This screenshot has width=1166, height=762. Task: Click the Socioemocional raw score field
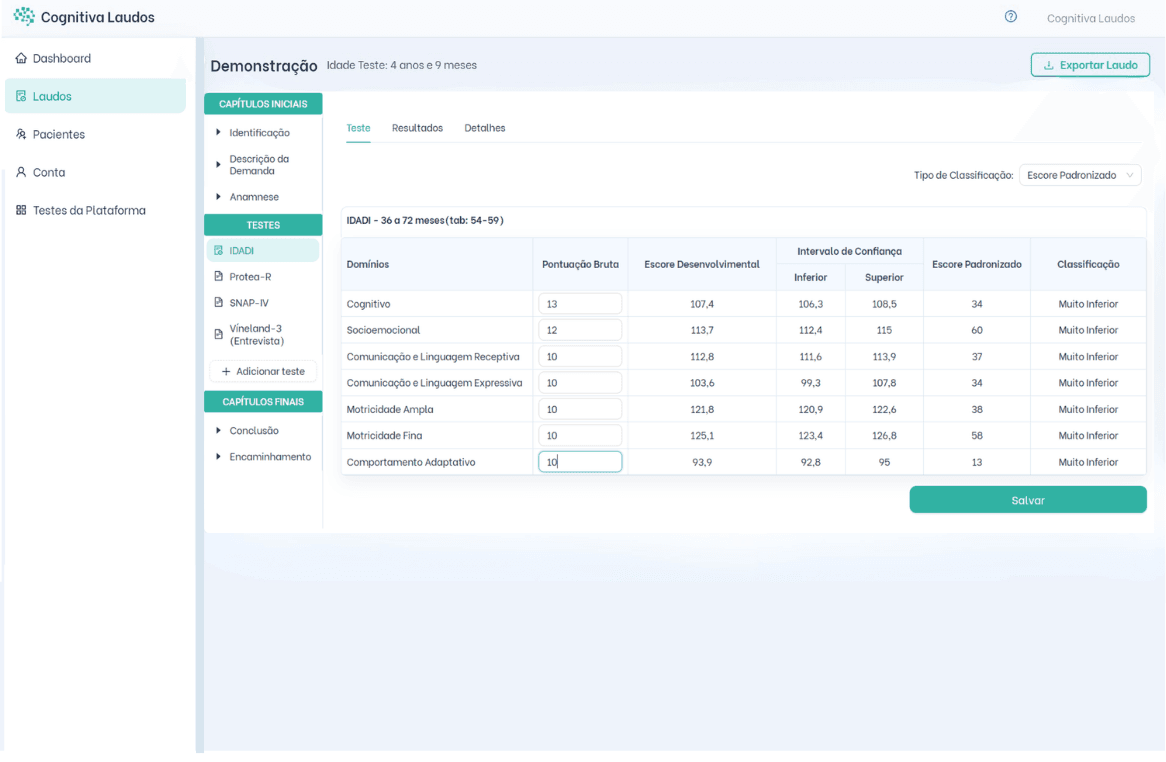(580, 330)
